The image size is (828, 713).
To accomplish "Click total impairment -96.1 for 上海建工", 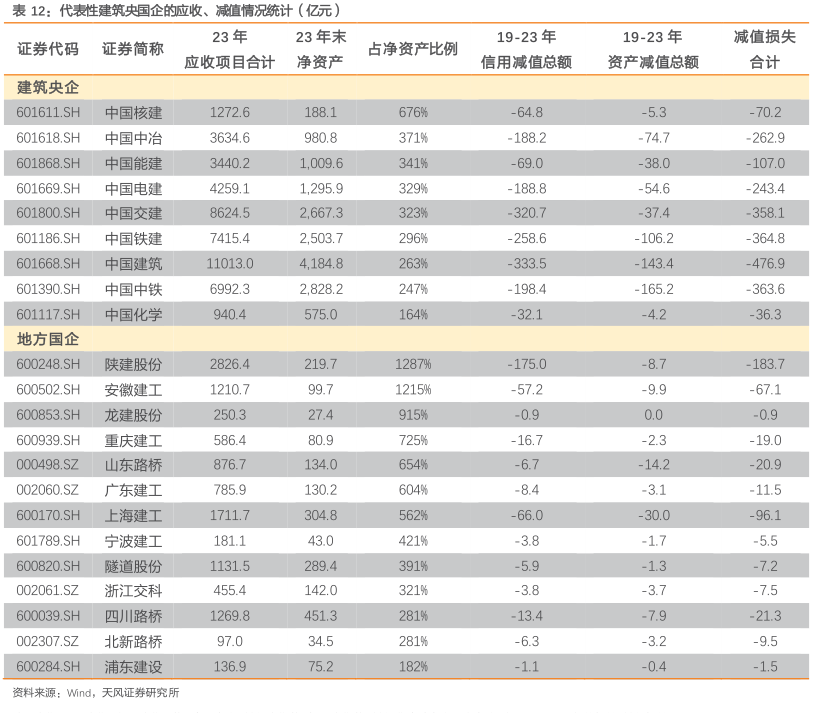I will coord(765,515).
